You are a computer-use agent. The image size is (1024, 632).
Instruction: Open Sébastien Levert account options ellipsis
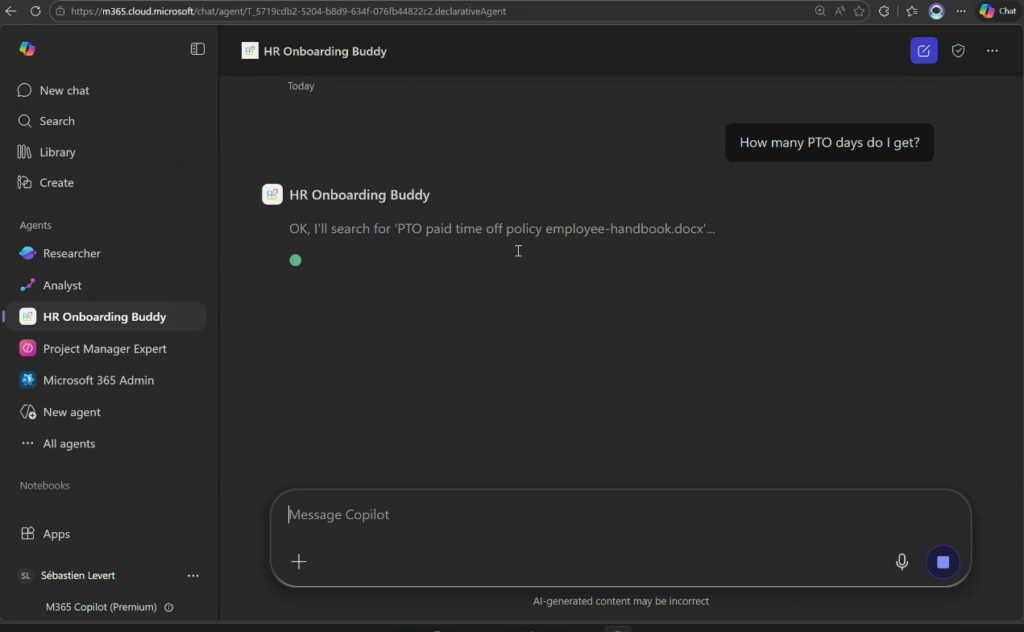[193, 576]
